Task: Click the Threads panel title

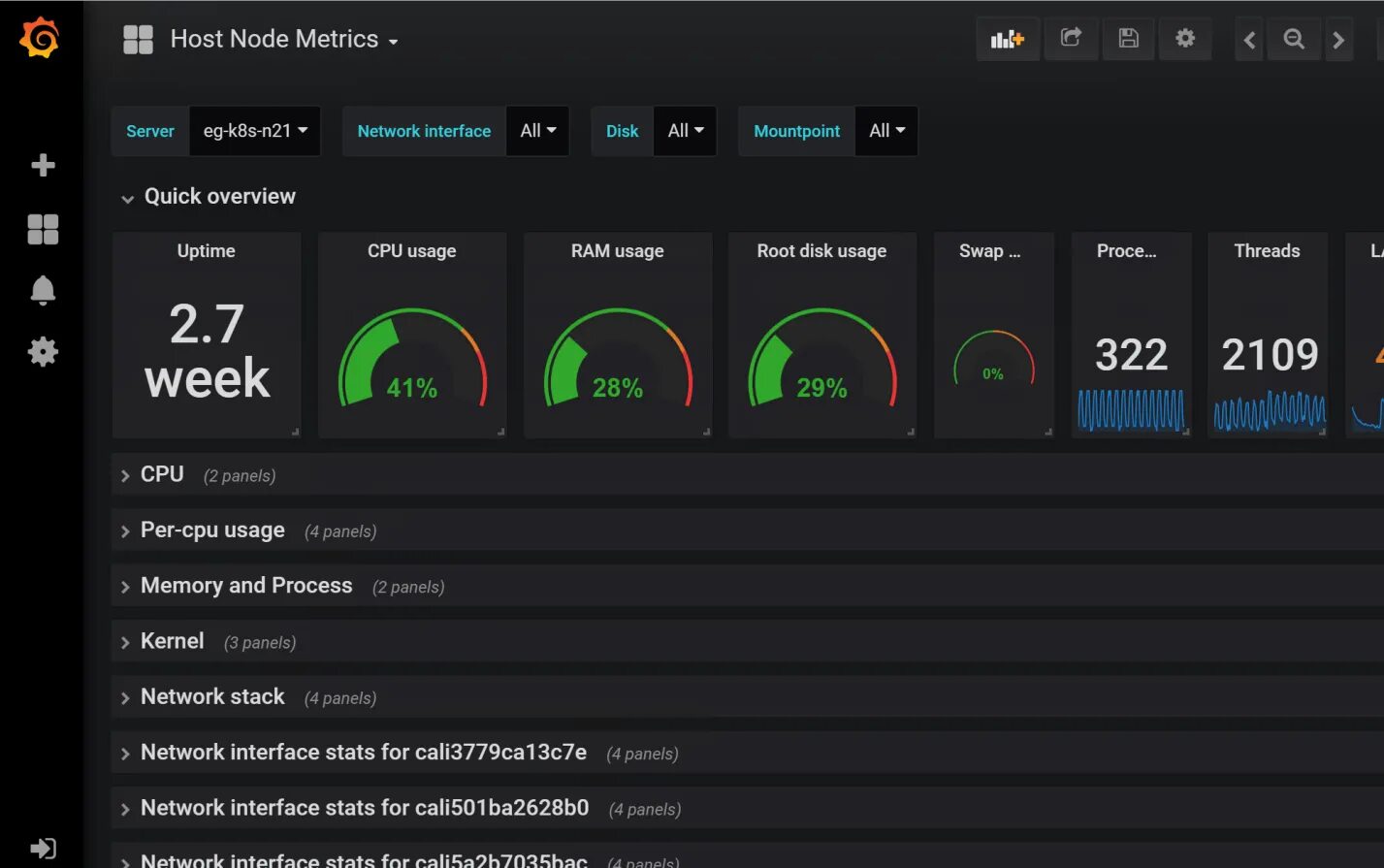Action: click(1267, 251)
